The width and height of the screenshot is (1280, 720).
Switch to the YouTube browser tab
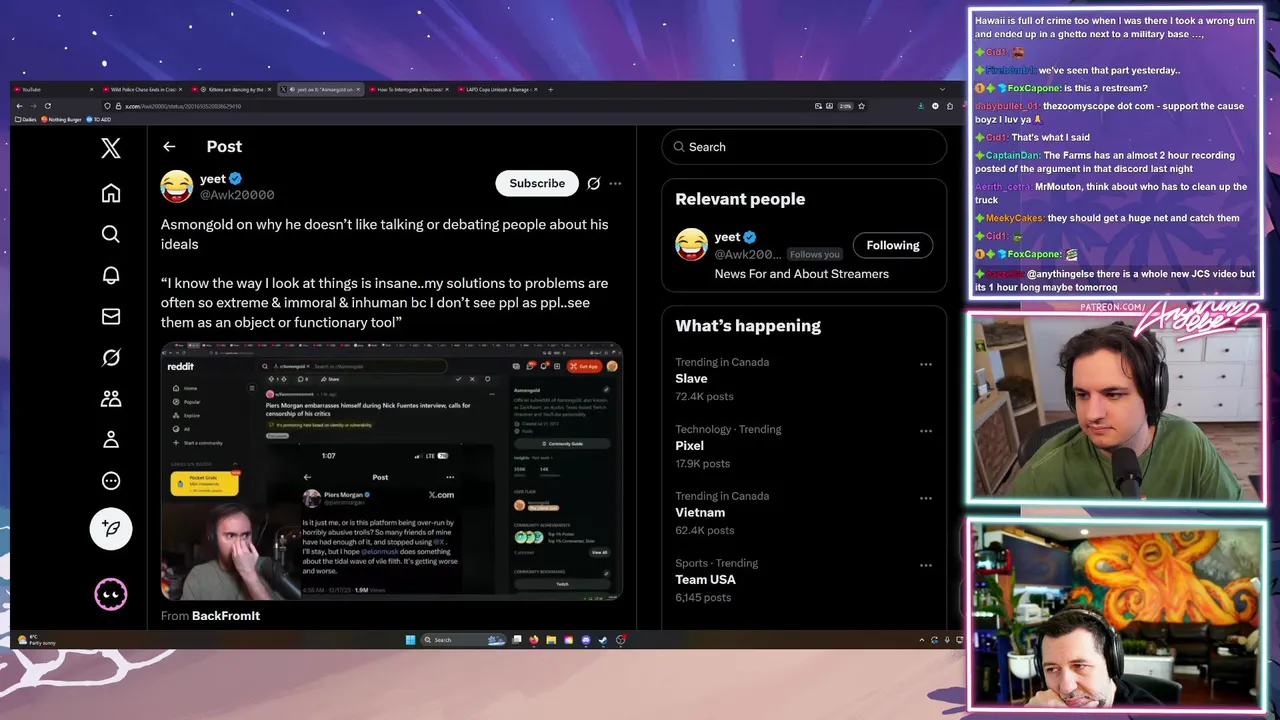point(55,90)
